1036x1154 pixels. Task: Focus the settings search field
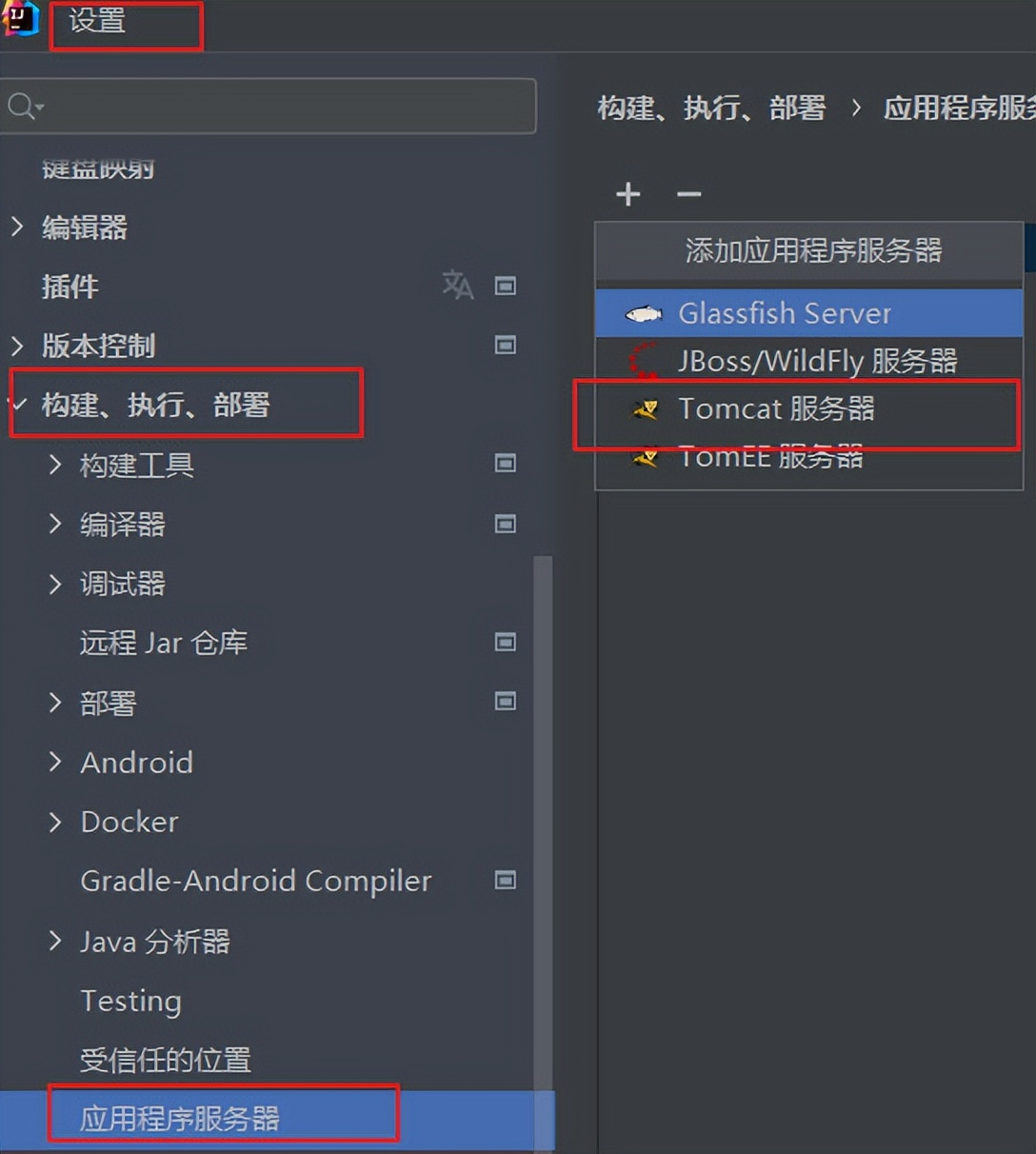(269, 106)
